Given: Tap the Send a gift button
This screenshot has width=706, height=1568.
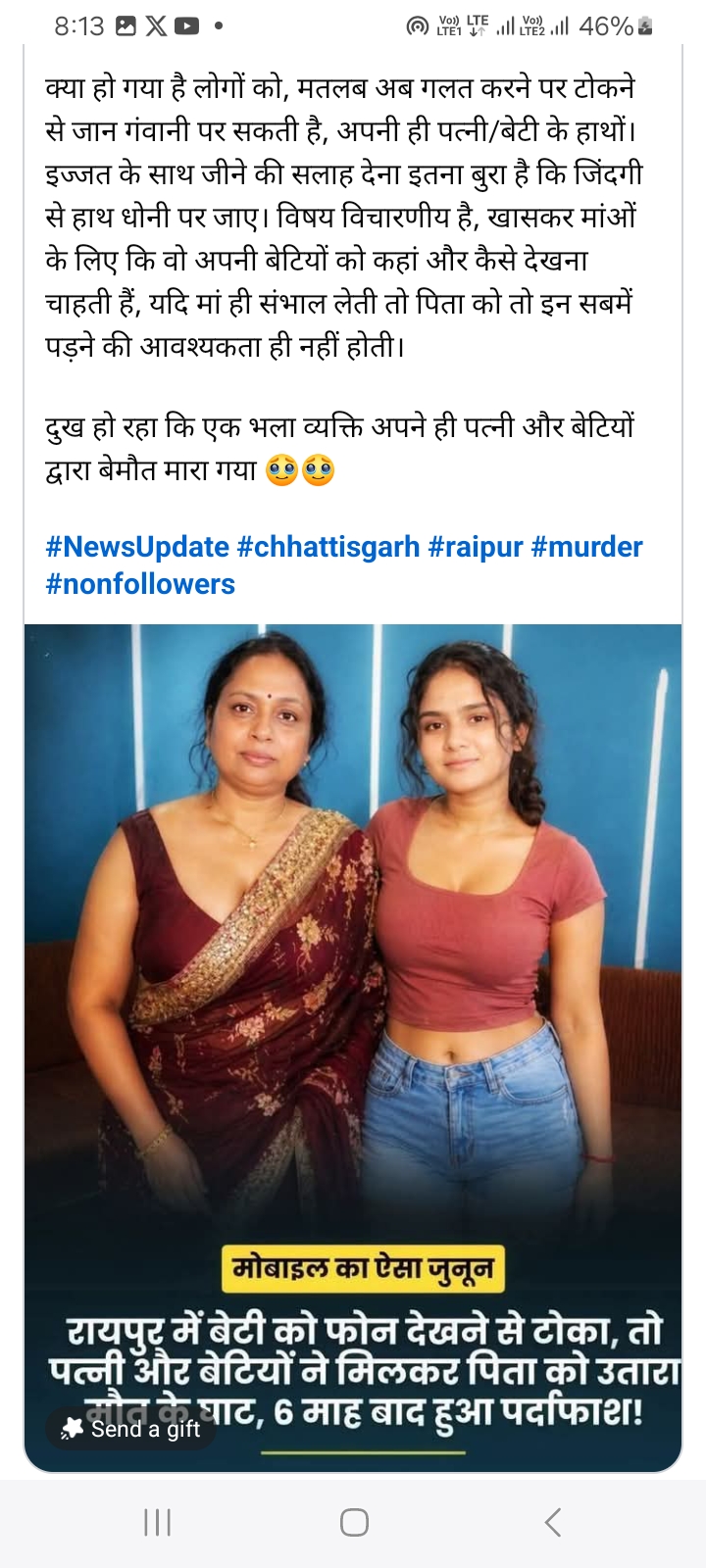Looking at the screenshot, I should [131, 1429].
